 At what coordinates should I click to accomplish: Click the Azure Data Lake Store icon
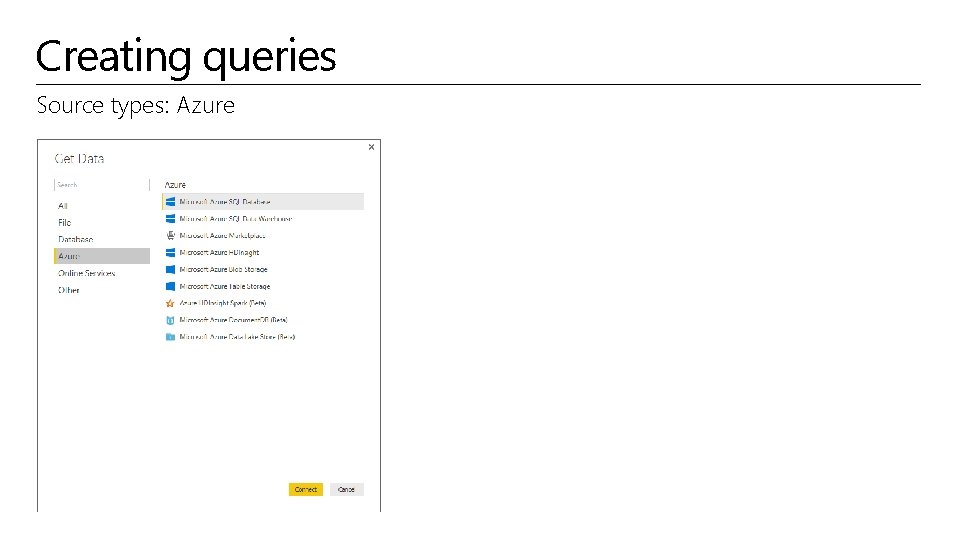pyautogui.click(x=170, y=337)
